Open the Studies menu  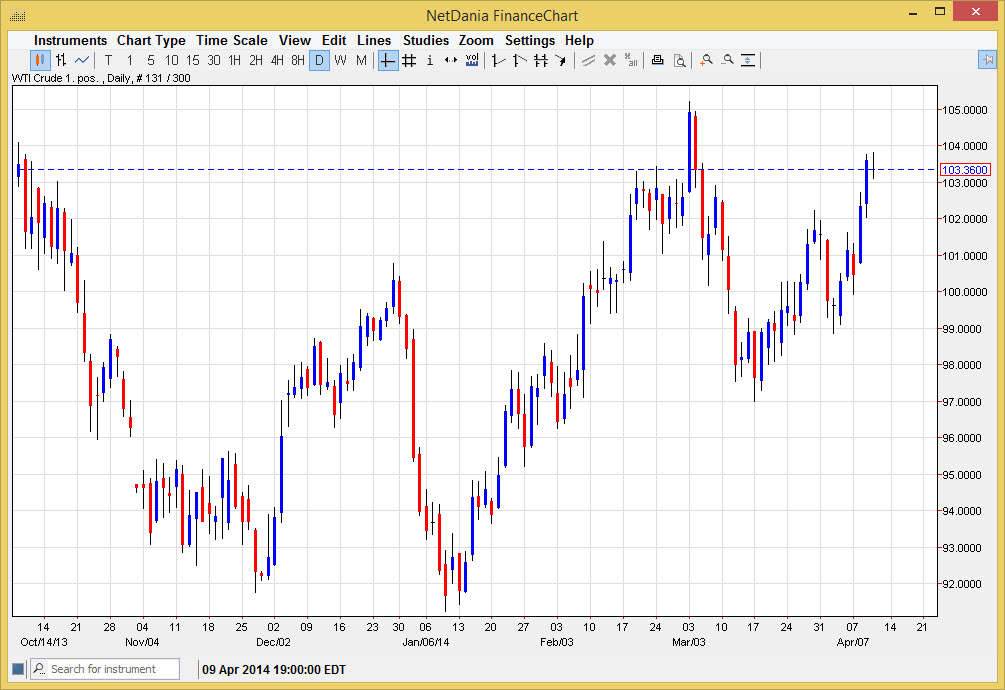(x=425, y=40)
